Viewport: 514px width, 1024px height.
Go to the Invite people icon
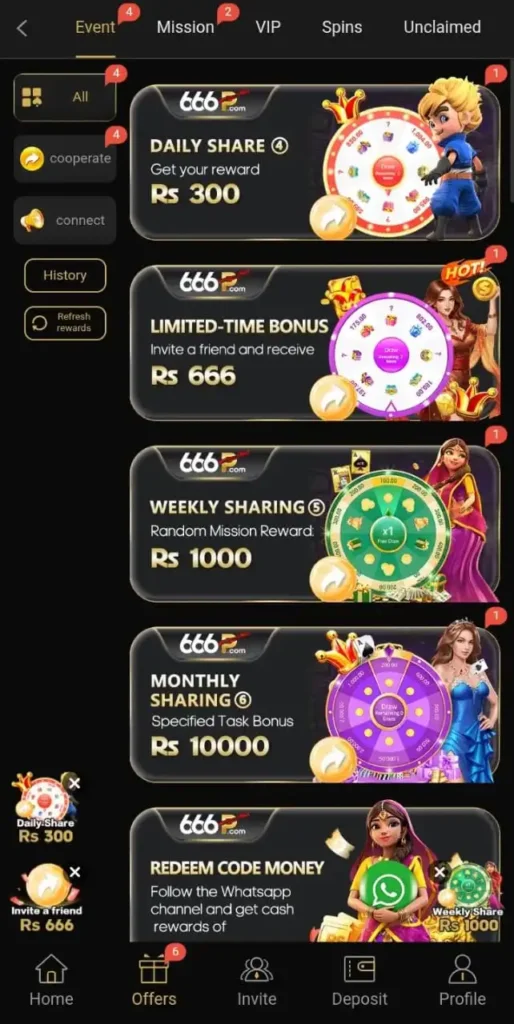[257, 970]
